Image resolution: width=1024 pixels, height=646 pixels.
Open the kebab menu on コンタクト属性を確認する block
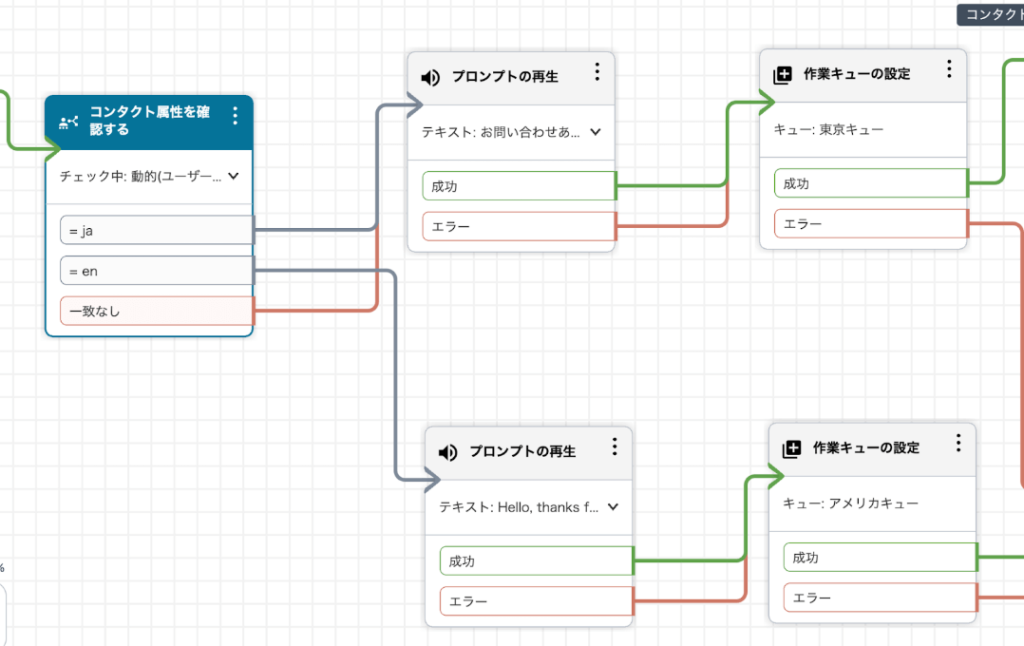(235, 116)
